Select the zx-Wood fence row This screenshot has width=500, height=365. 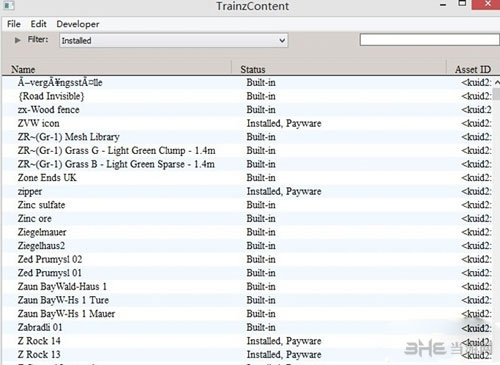248,110
